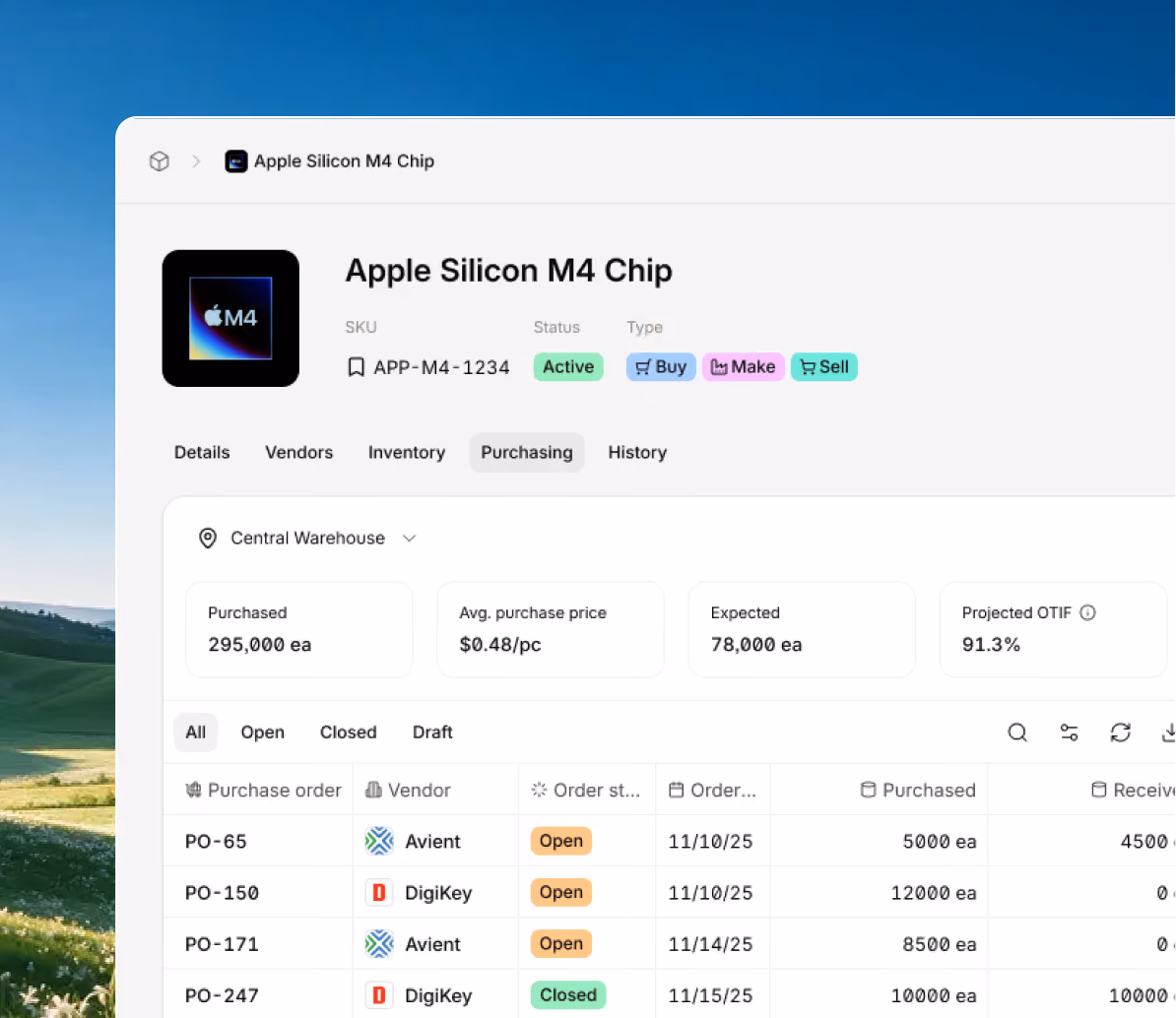
Task: Click the bookmark icon next to SKU
Action: [x=357, y=367]
